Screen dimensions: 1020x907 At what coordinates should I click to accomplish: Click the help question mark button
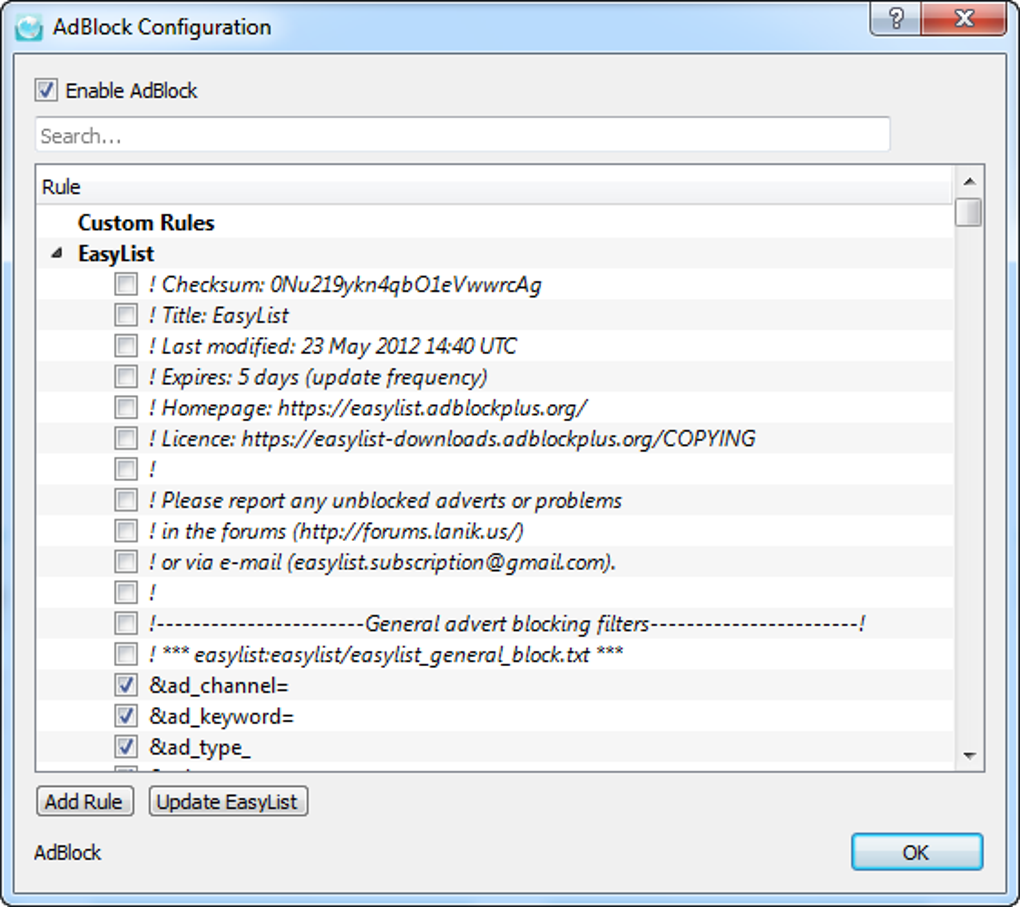click(896, 18)
